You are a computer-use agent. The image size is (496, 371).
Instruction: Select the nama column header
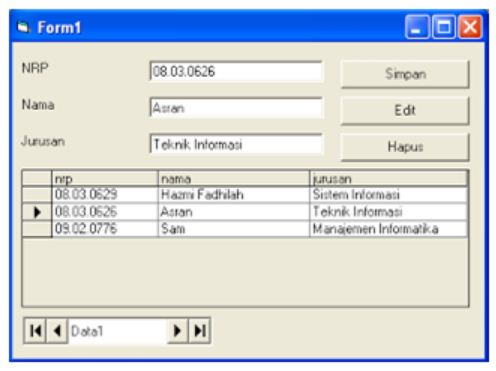(x=234, y=179)
